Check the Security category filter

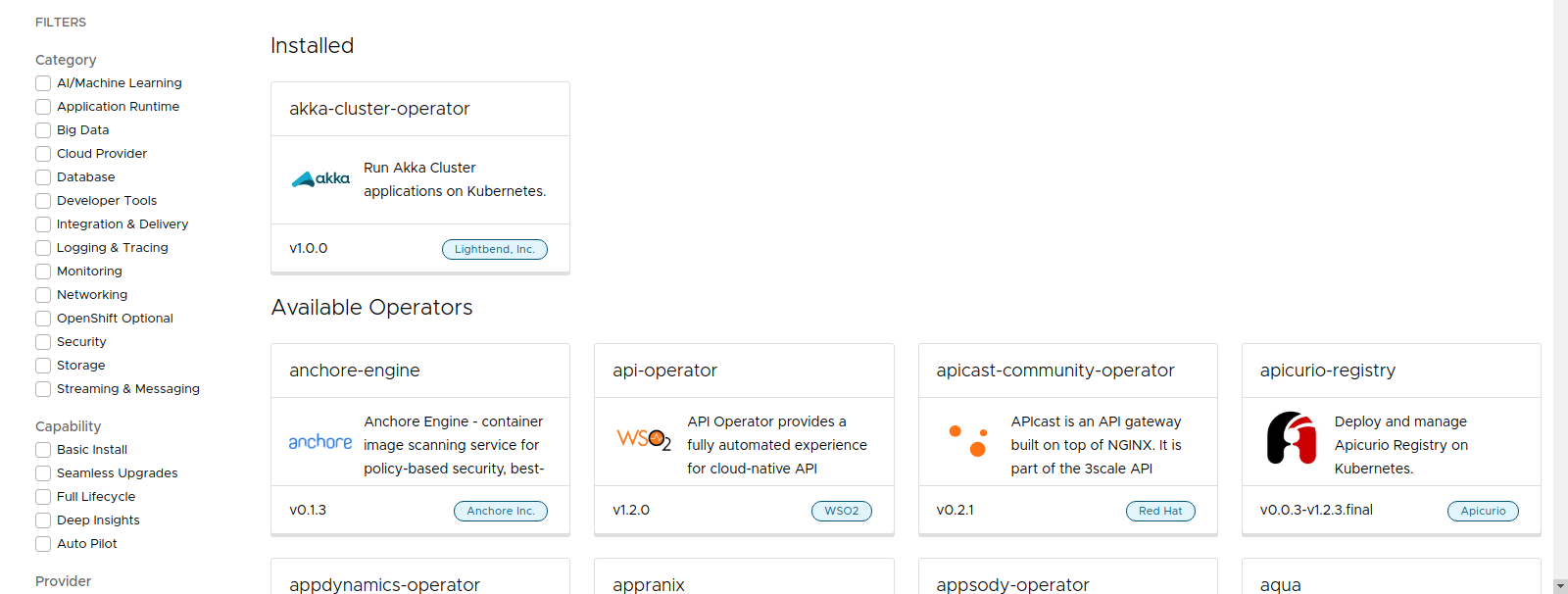click(x=43, y=342)
